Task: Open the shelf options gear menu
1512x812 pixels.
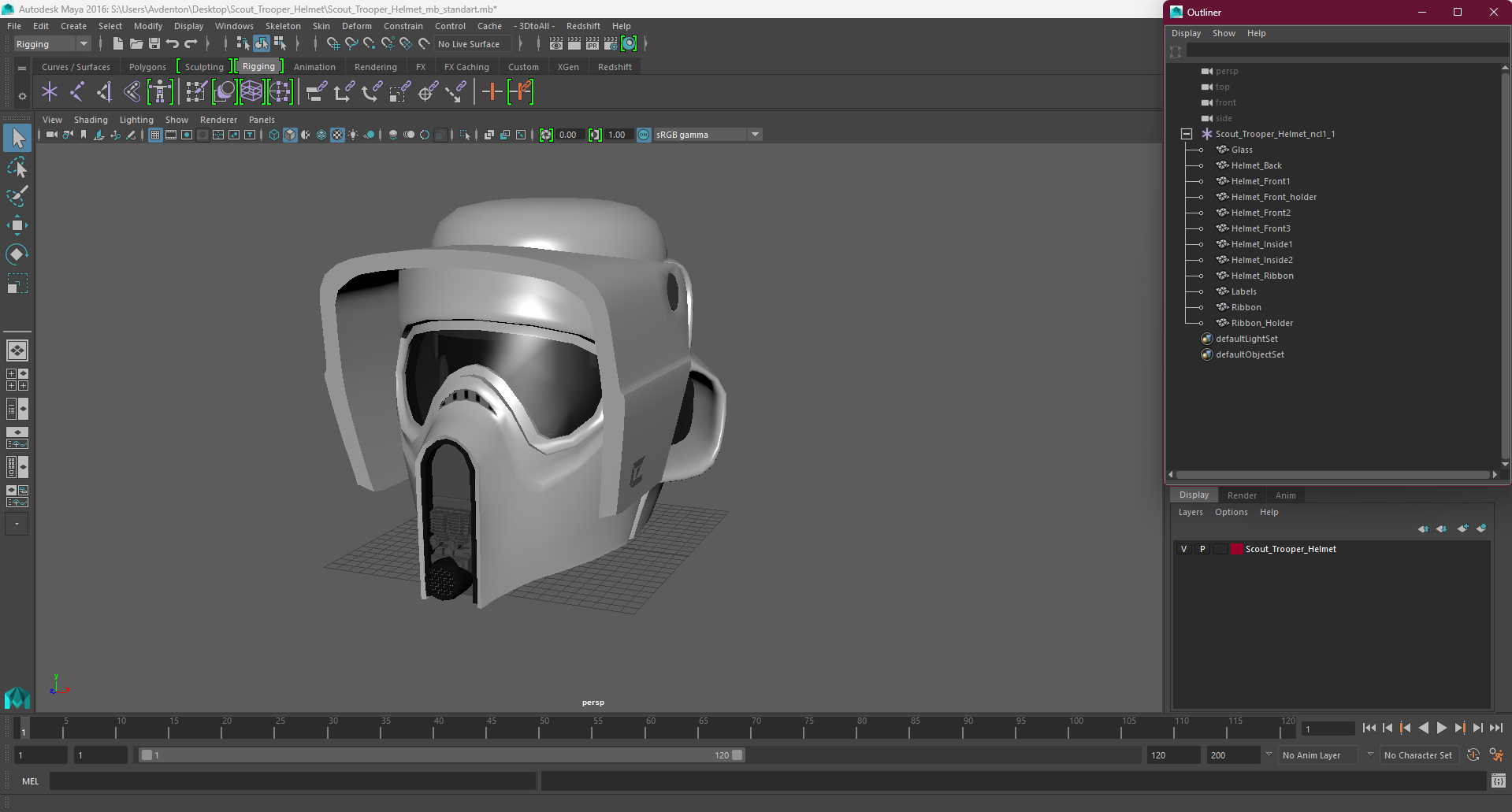Action: point(22,97)
